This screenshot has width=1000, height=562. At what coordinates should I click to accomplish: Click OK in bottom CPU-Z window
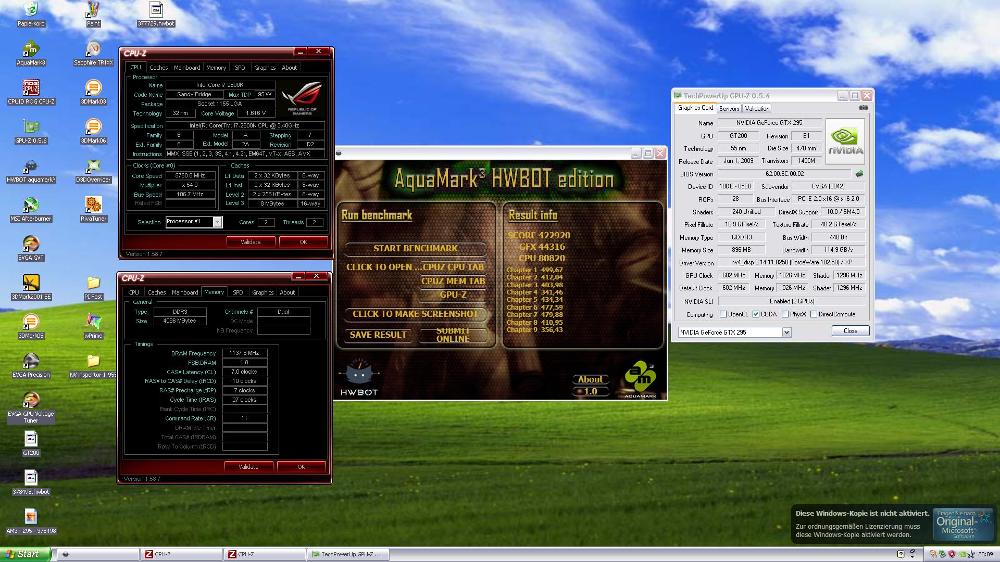[302, 467]
